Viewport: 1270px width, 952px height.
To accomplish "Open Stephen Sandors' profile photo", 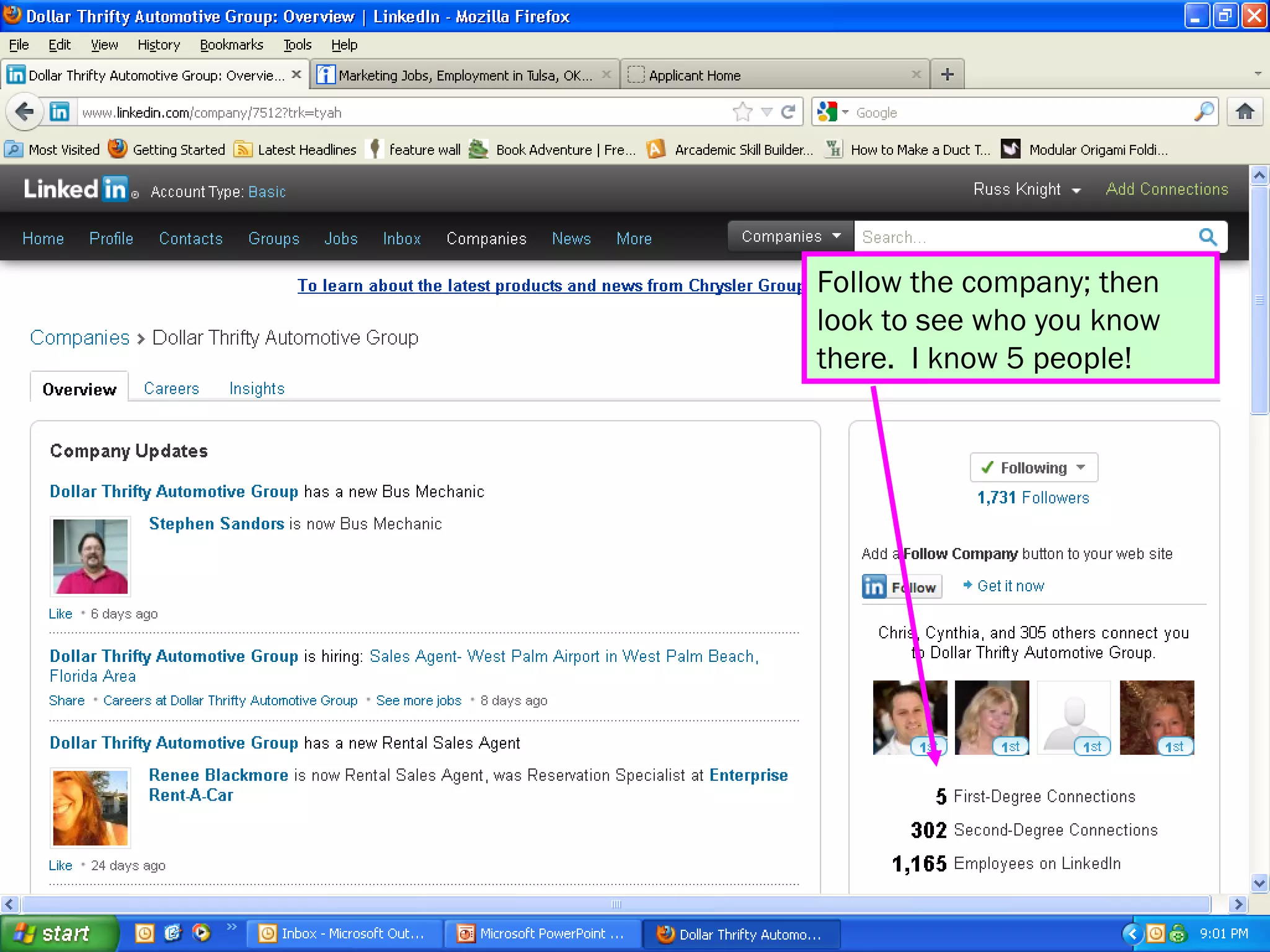I will [x=91, y=557].
